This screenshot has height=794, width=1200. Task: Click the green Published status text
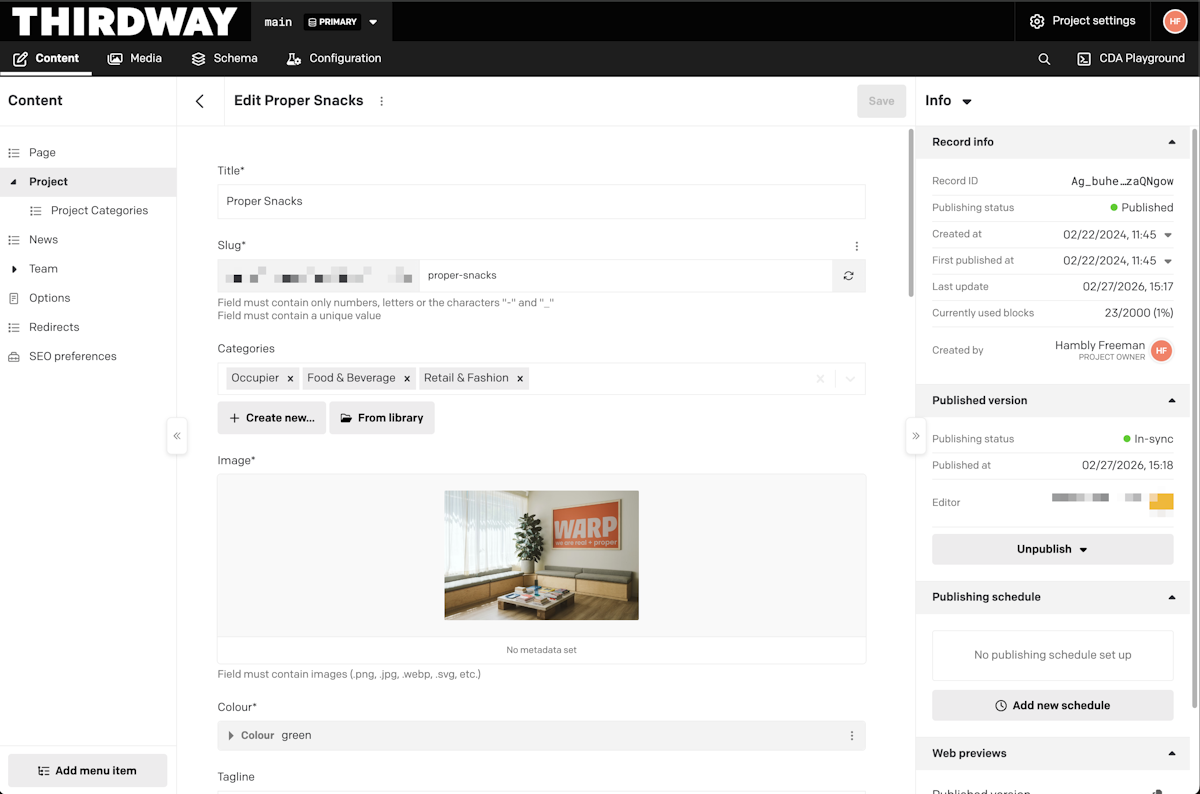pos(1147,208)
